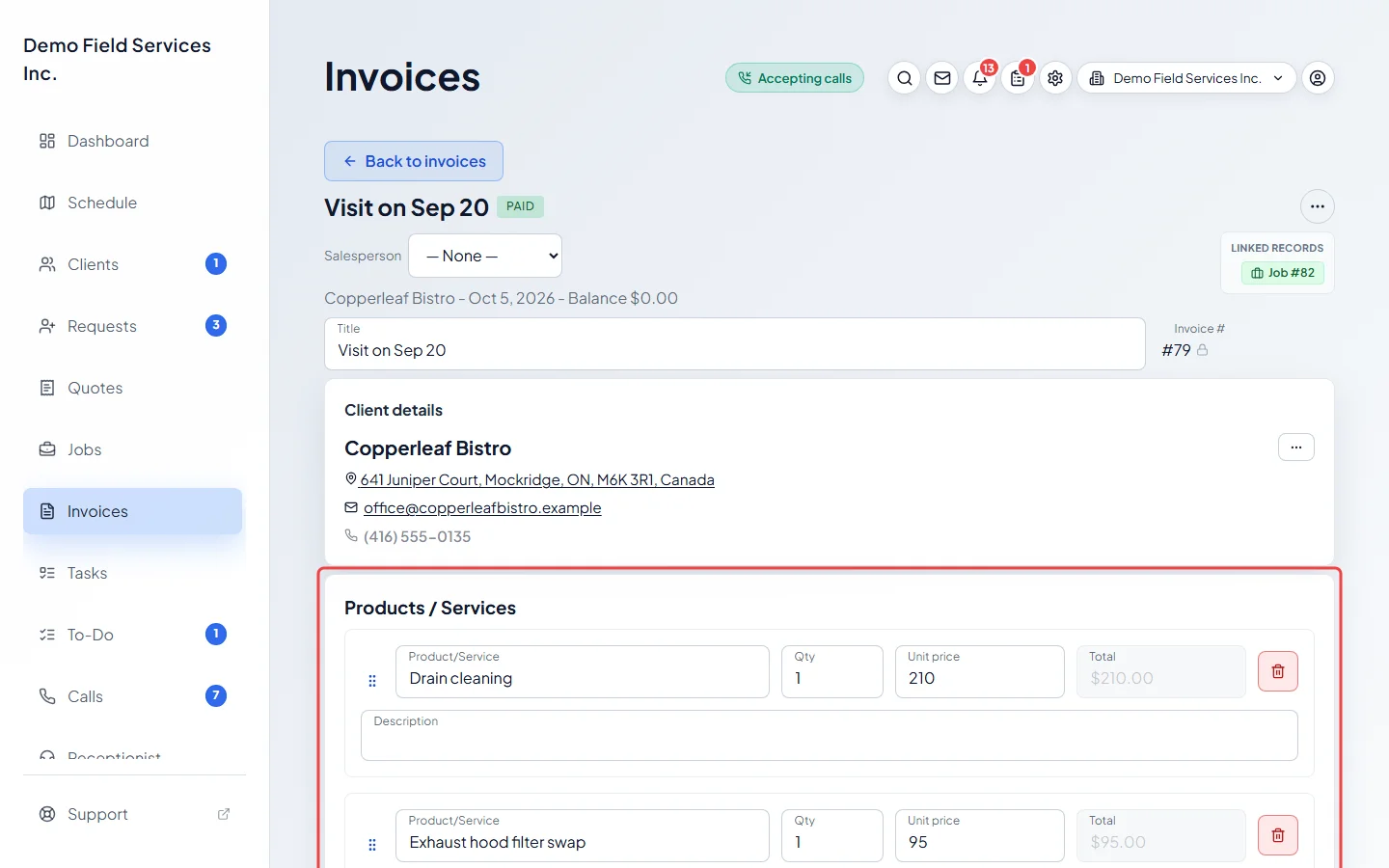Open Jobs in the sidebar
The image size is (1389, 868).
(x=133, y=449)
